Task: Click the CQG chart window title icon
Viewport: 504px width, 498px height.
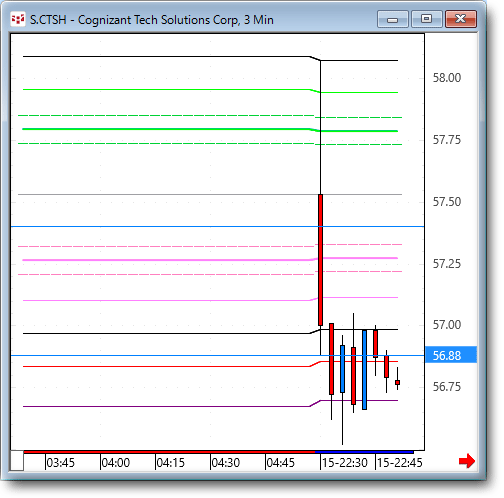Action: pyautogui.click(x=18, y=19)
